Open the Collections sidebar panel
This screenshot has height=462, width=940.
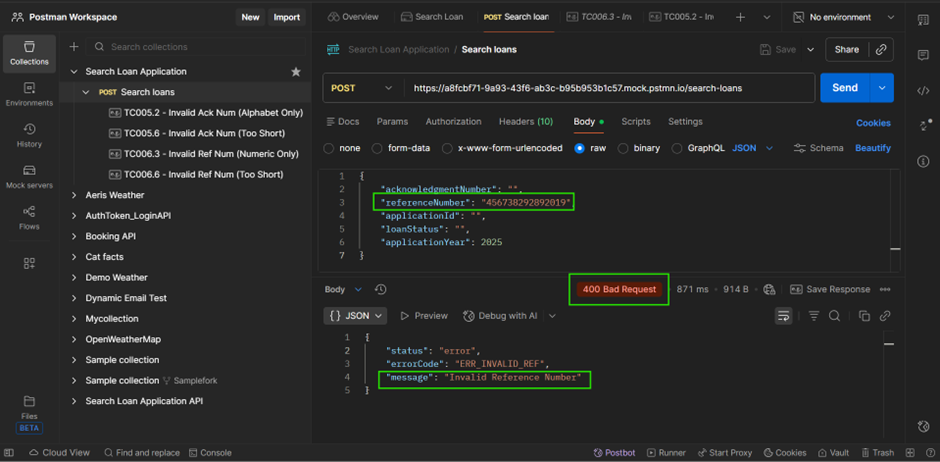coord(29,53)
